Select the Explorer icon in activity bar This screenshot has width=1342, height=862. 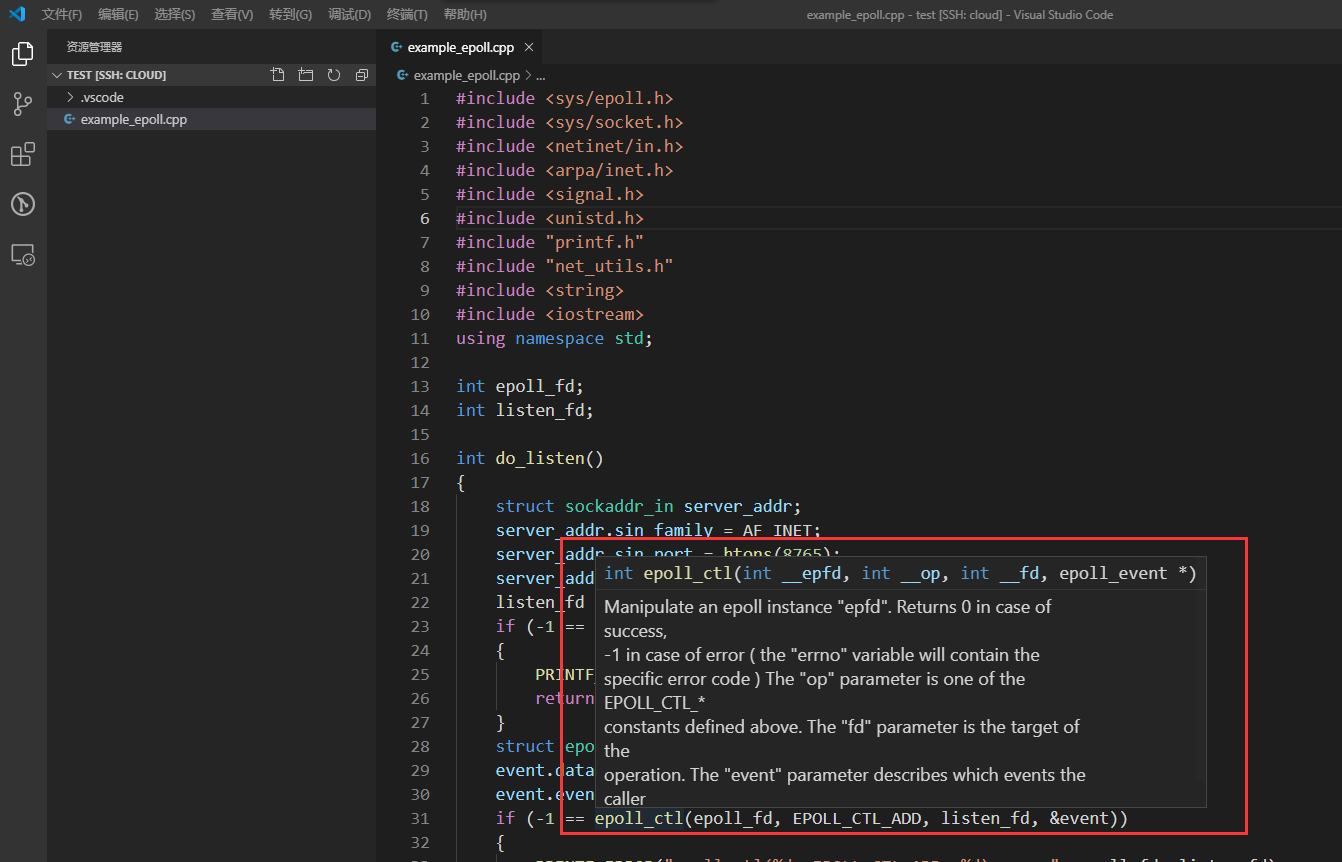click(22, 53)
